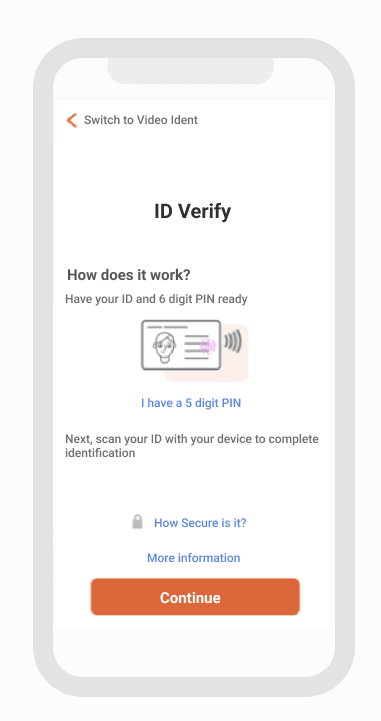381x721 pixels.
Task: Click the pink square behind the card
Action: click(206, 353)
